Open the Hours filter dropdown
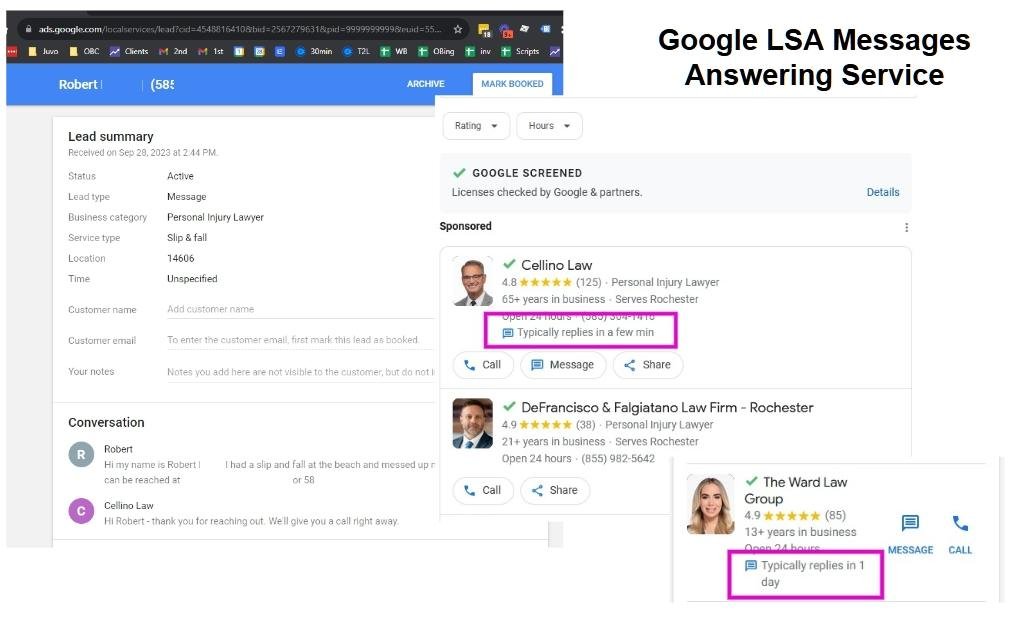1025x623 pixels. coord(549,126)
